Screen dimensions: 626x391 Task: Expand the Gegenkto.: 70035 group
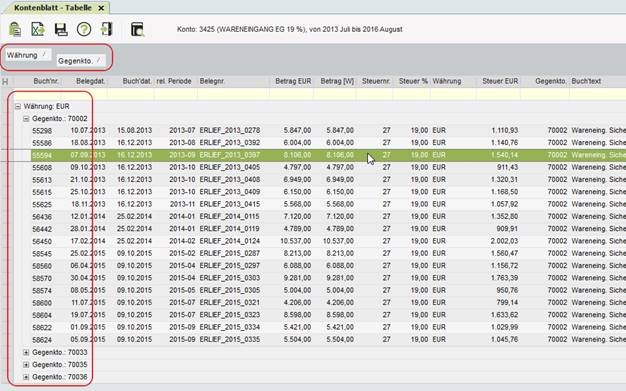coord(26,365)
